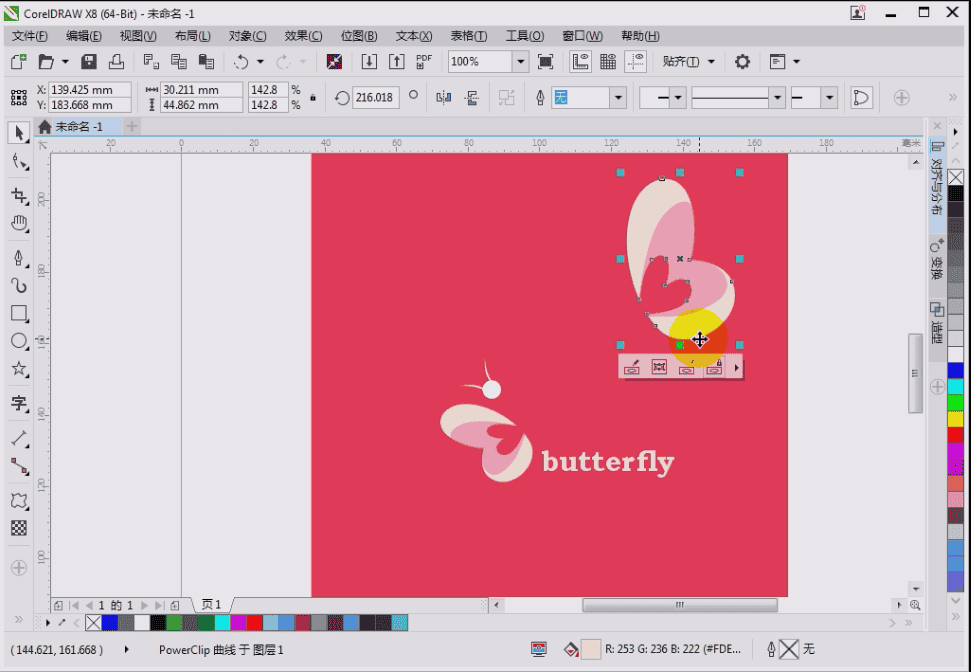
Task: Click the Export button
Action: [396, 61]
